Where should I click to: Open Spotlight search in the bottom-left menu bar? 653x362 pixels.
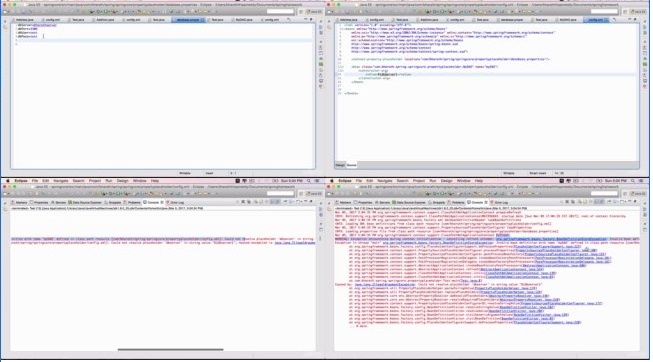pyautogui.click(x=309, y=181)
